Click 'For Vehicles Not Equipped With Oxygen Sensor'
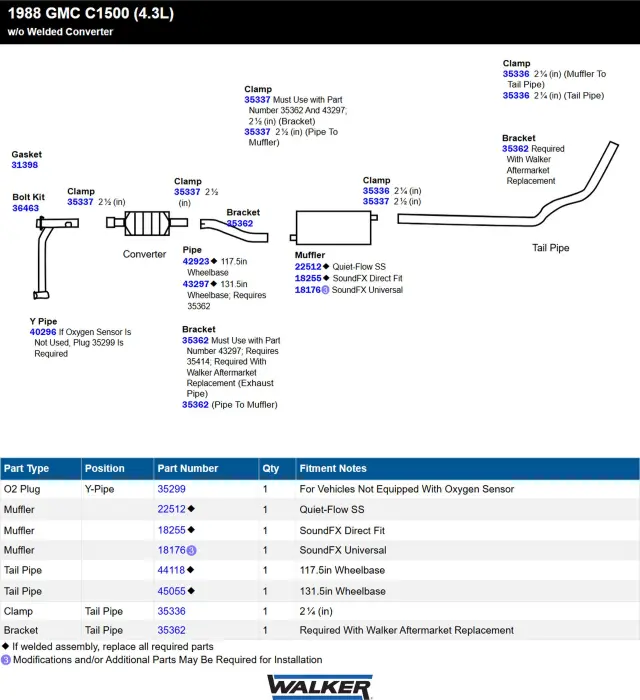The width and height of the screenshot is (640, 700). click(x=407, y=489)
